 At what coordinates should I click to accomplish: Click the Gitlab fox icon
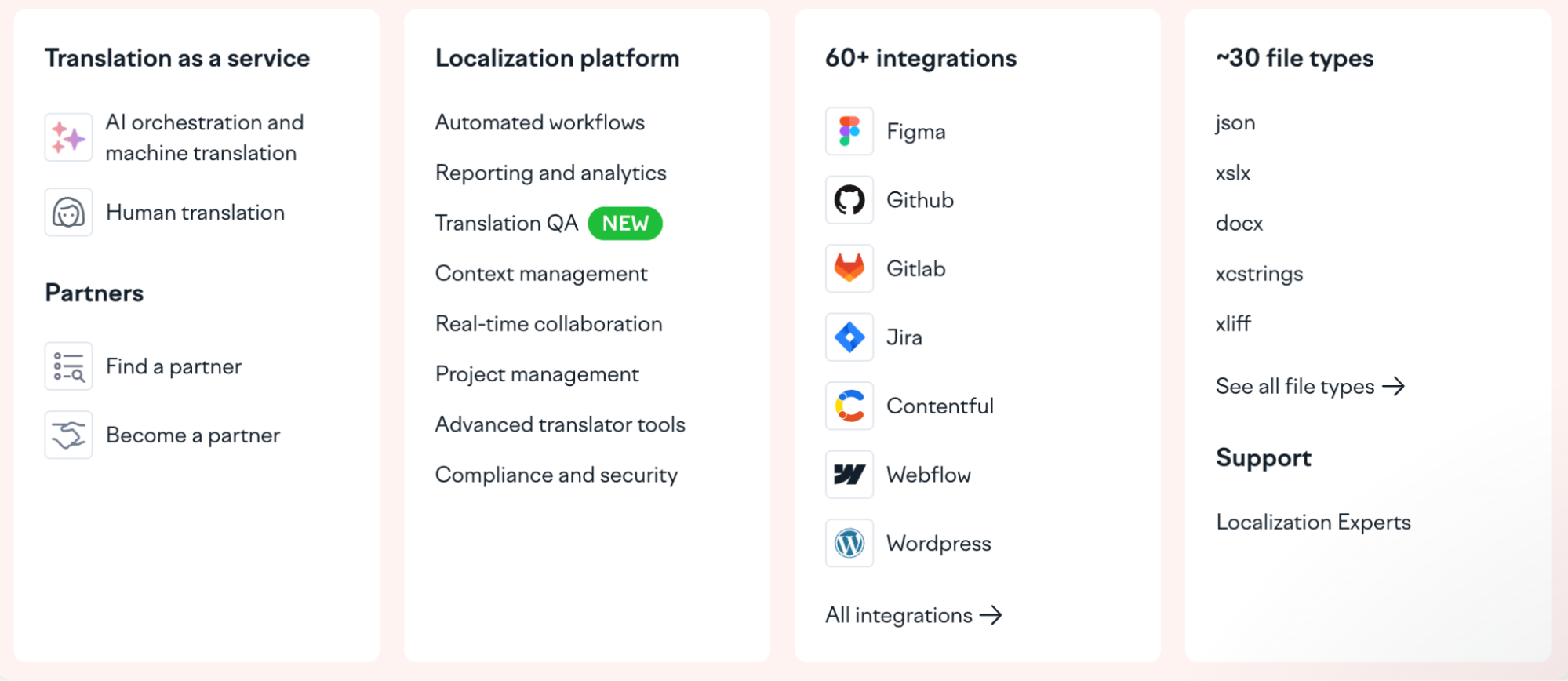click(x=849, y=268)
